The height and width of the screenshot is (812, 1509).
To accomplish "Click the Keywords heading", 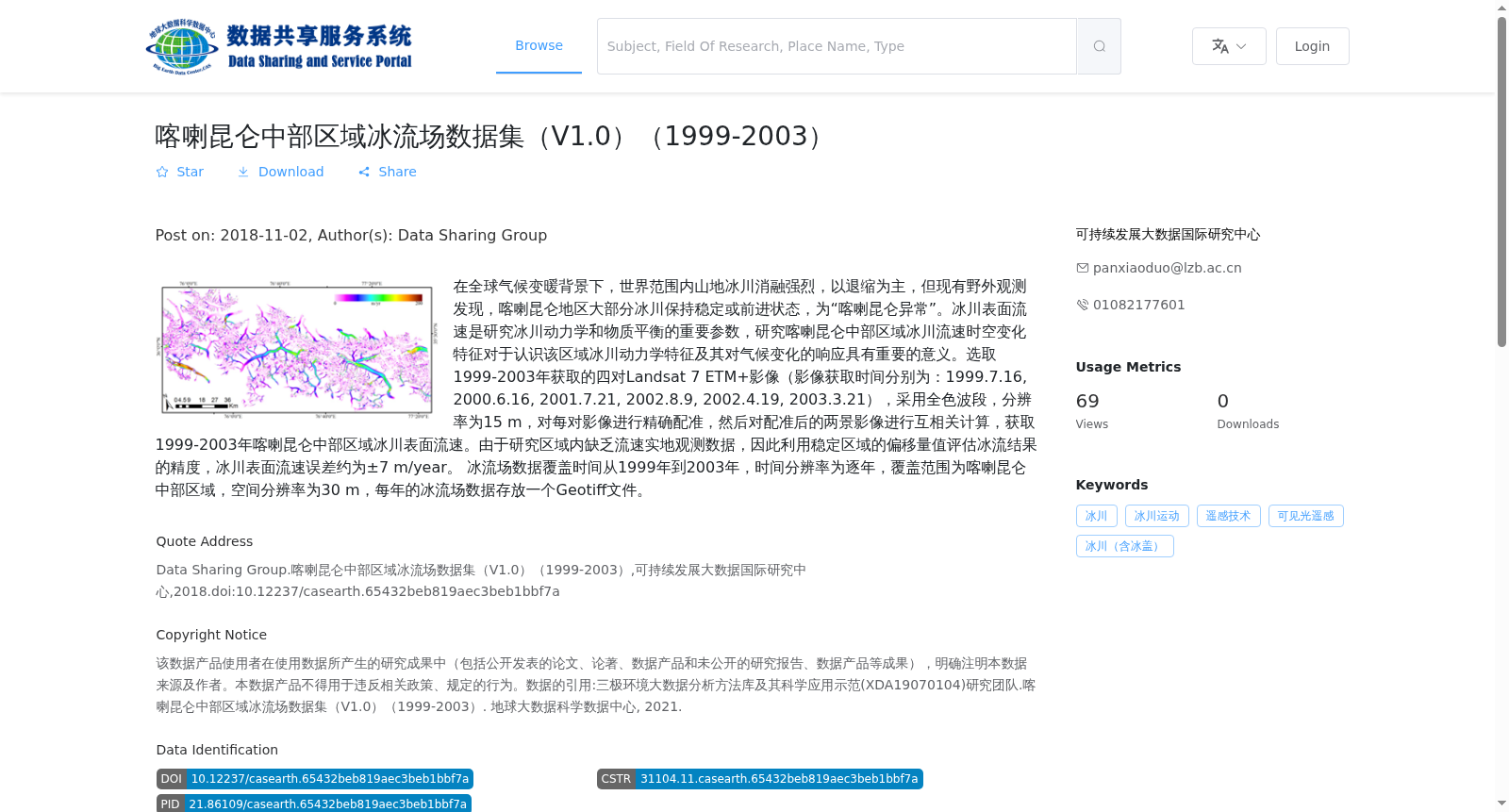I will click(x=1112, y=485).
